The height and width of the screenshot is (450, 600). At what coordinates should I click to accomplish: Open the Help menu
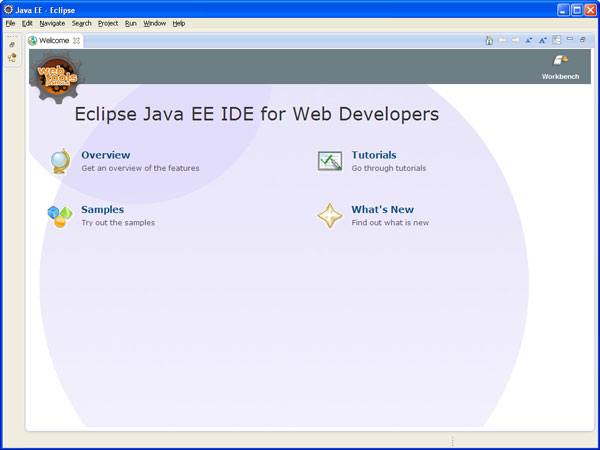coord(179,23)
